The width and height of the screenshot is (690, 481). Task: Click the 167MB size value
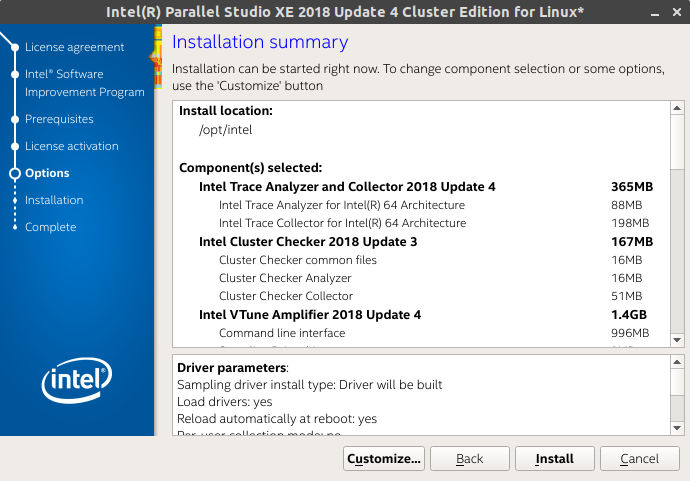632,242
